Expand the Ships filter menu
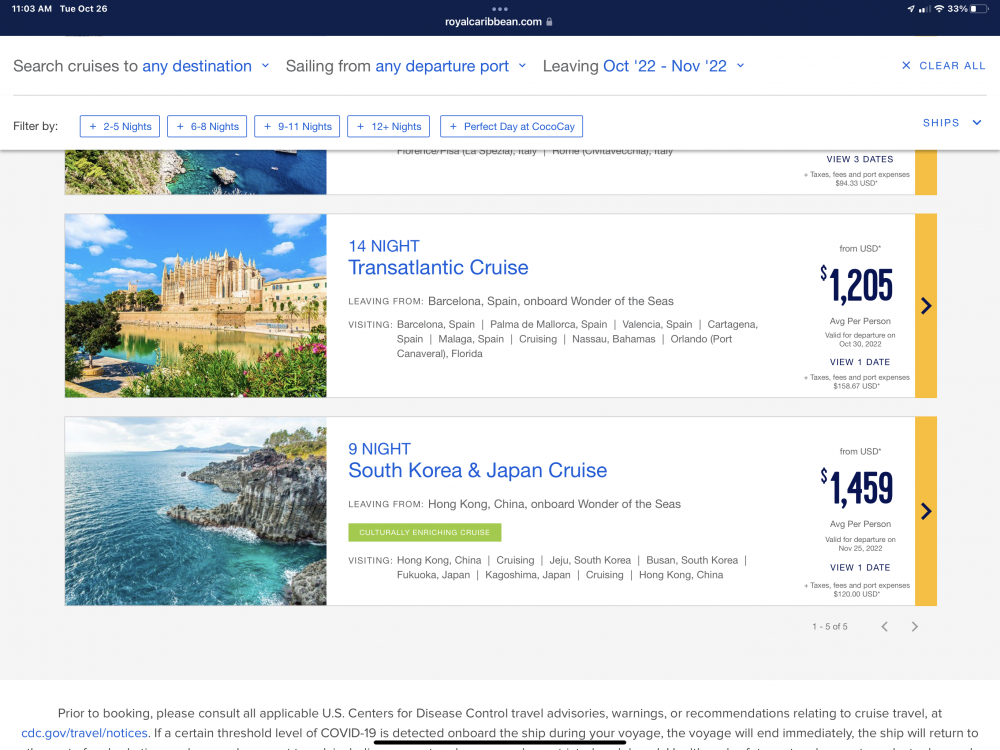The width and height of the screenshot is (1000, 750). coord(954,123)
